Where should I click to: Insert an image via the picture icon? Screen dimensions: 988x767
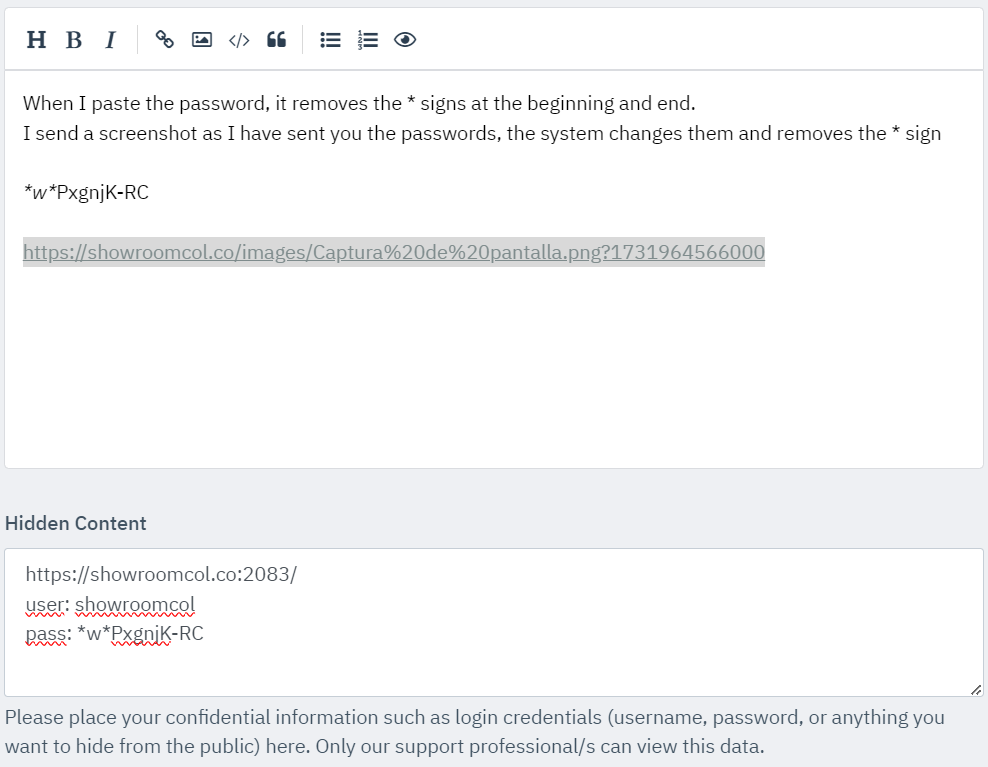202,40
